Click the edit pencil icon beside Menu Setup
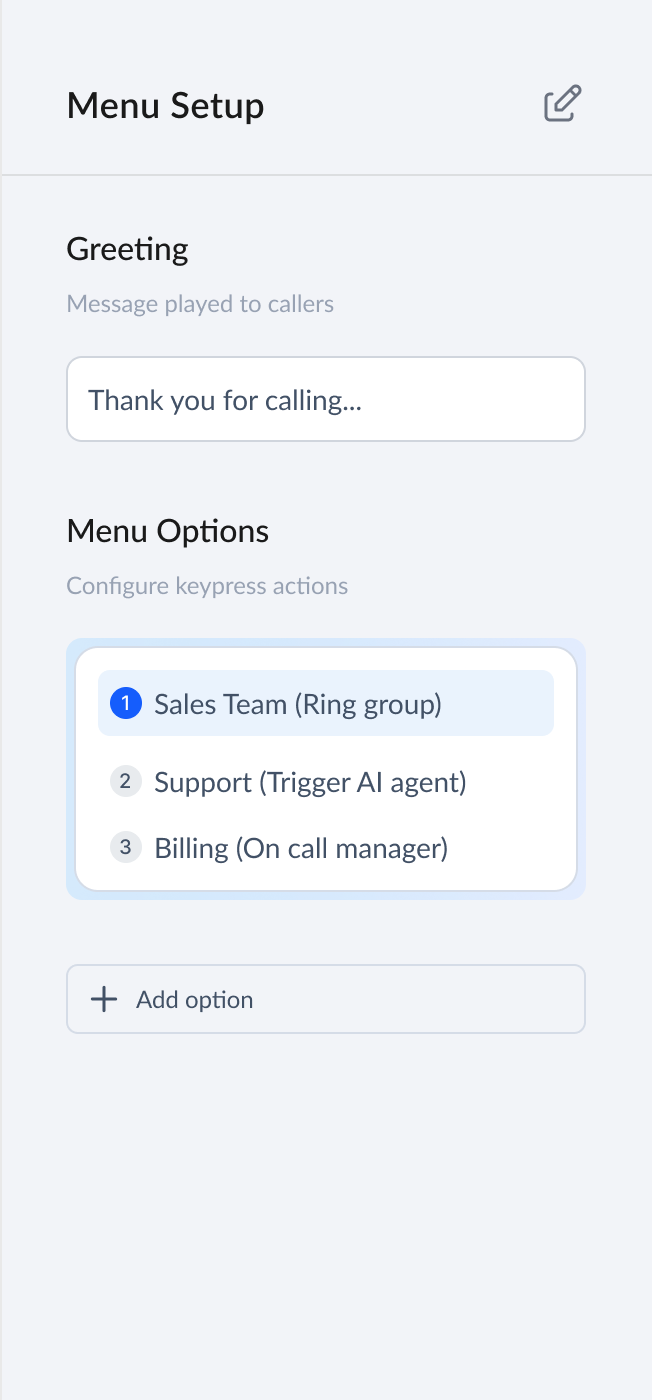 pos(562,104)
